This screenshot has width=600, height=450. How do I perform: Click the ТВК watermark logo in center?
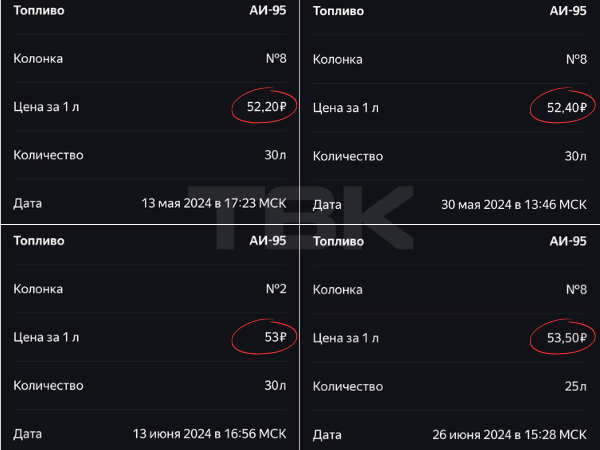[x=300, y=217]
